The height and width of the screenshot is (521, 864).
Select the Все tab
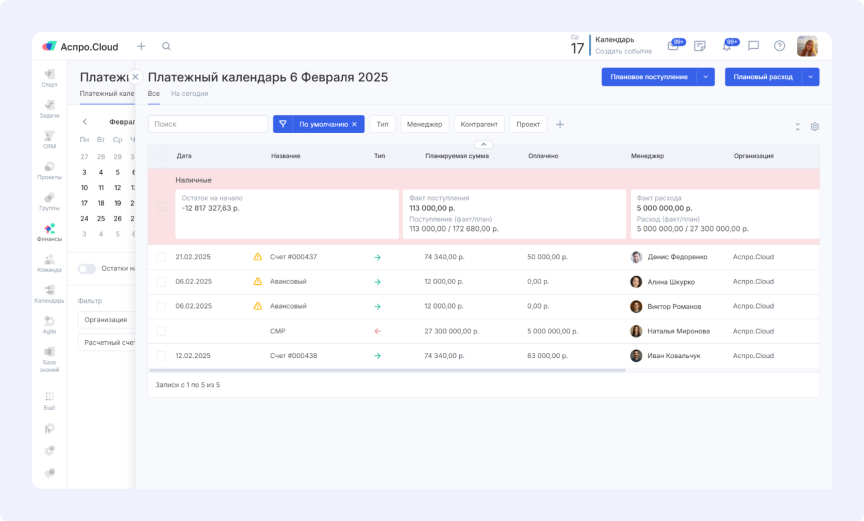click(x=154, y=93)
